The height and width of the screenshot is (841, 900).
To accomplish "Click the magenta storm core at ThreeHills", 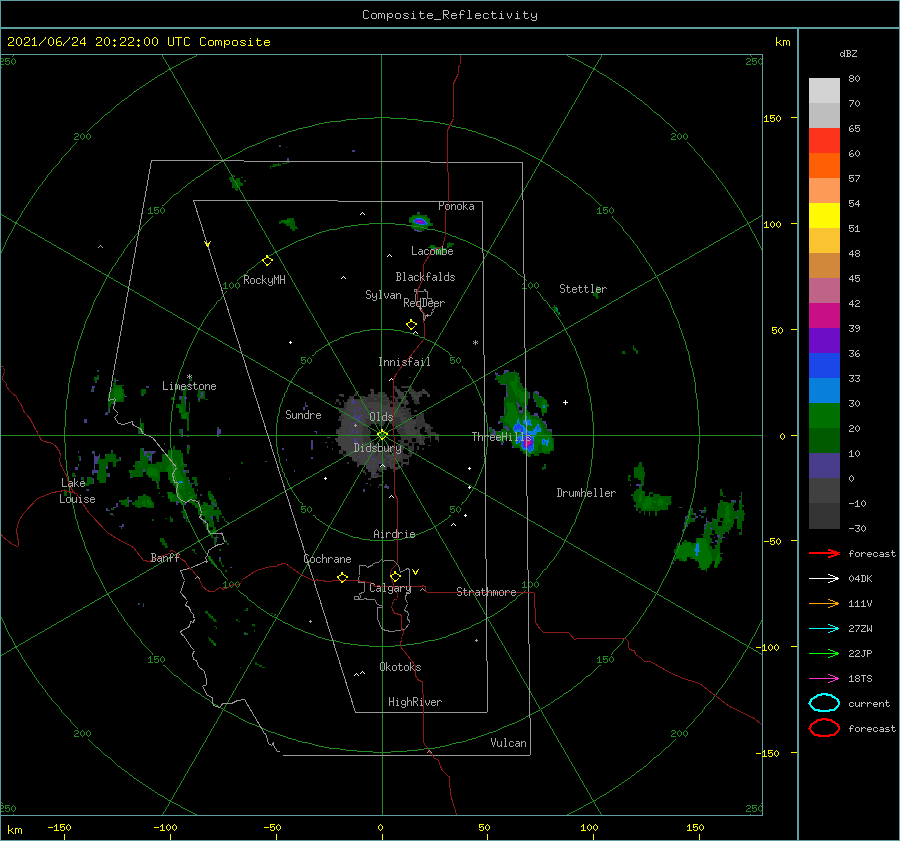I will point(527,442).
